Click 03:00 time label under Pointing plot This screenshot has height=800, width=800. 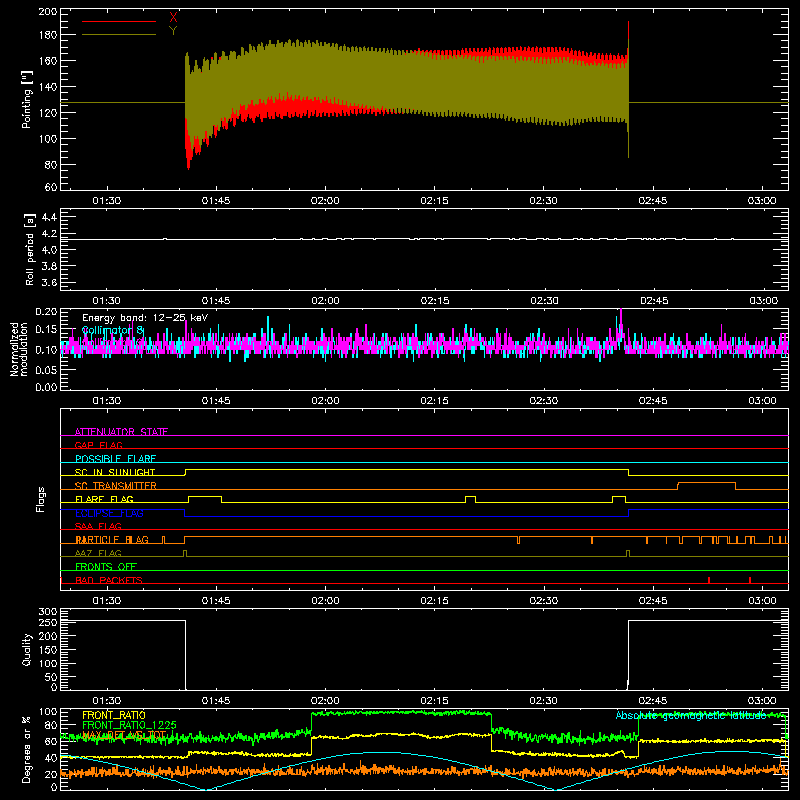tap(762, 201)
